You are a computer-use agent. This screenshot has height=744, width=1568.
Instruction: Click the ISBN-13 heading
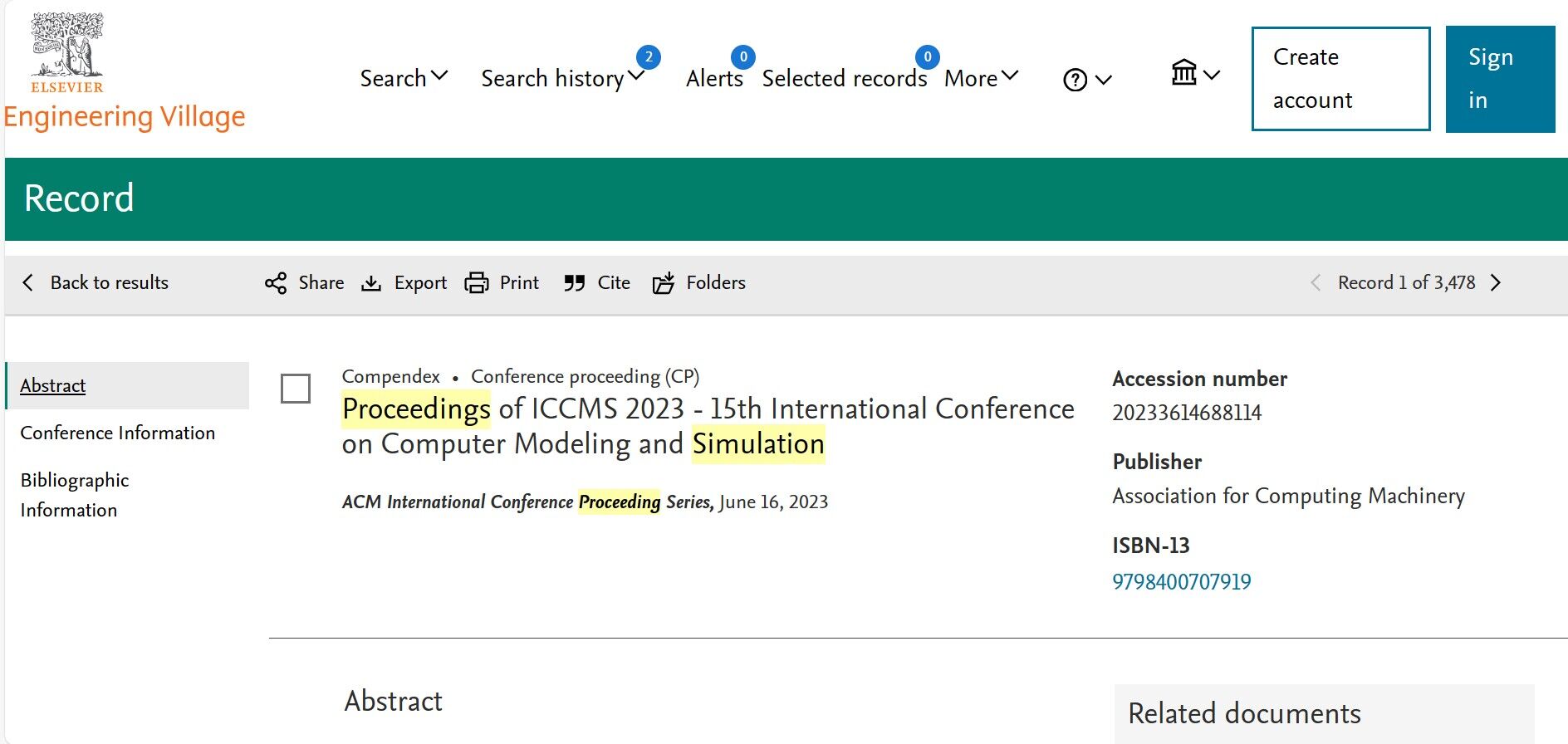coord(1151,546)
